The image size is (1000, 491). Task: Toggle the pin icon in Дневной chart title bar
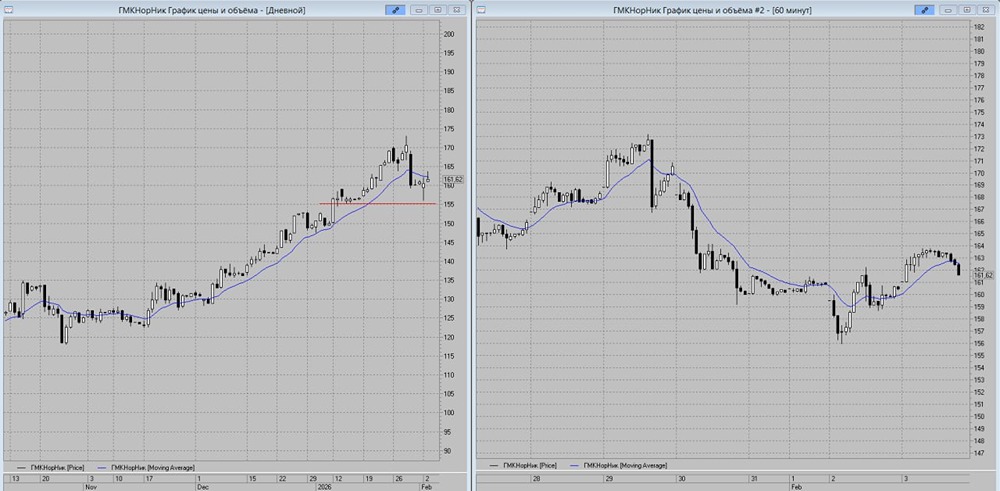395,10
